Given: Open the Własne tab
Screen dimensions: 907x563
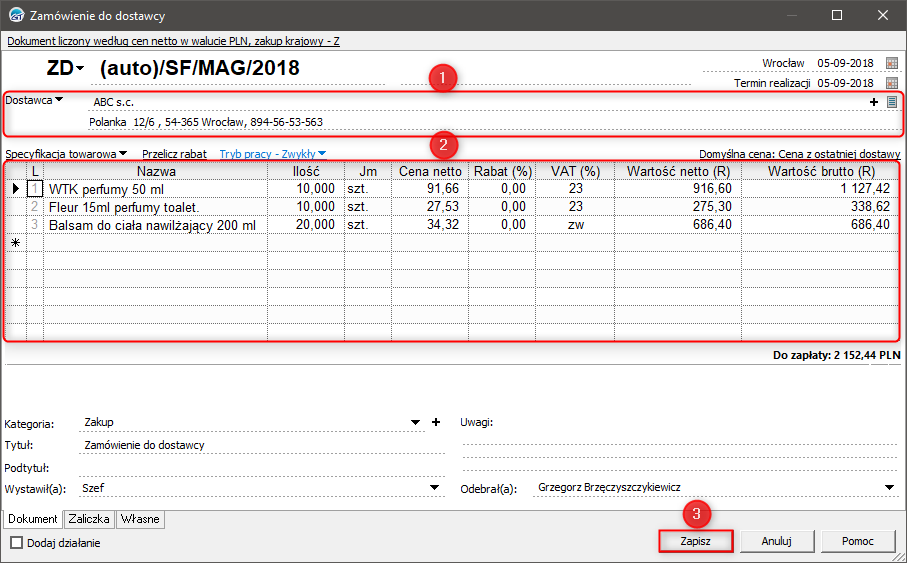Looking at the screenshot, I should coord(140,519).
